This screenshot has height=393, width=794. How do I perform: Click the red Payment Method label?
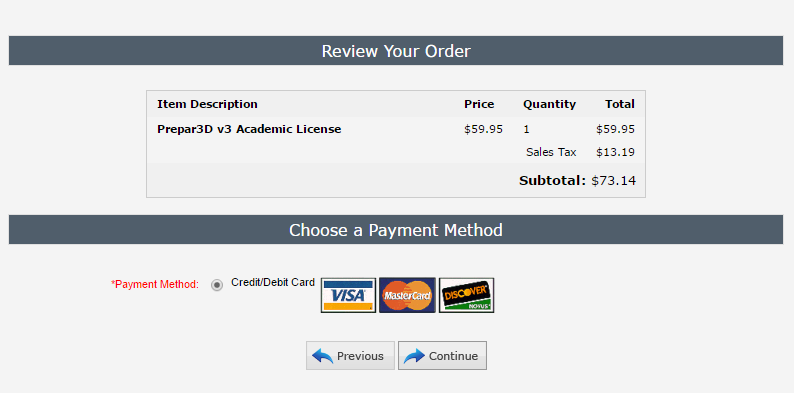pyautogui.click(x=155, y=285)
